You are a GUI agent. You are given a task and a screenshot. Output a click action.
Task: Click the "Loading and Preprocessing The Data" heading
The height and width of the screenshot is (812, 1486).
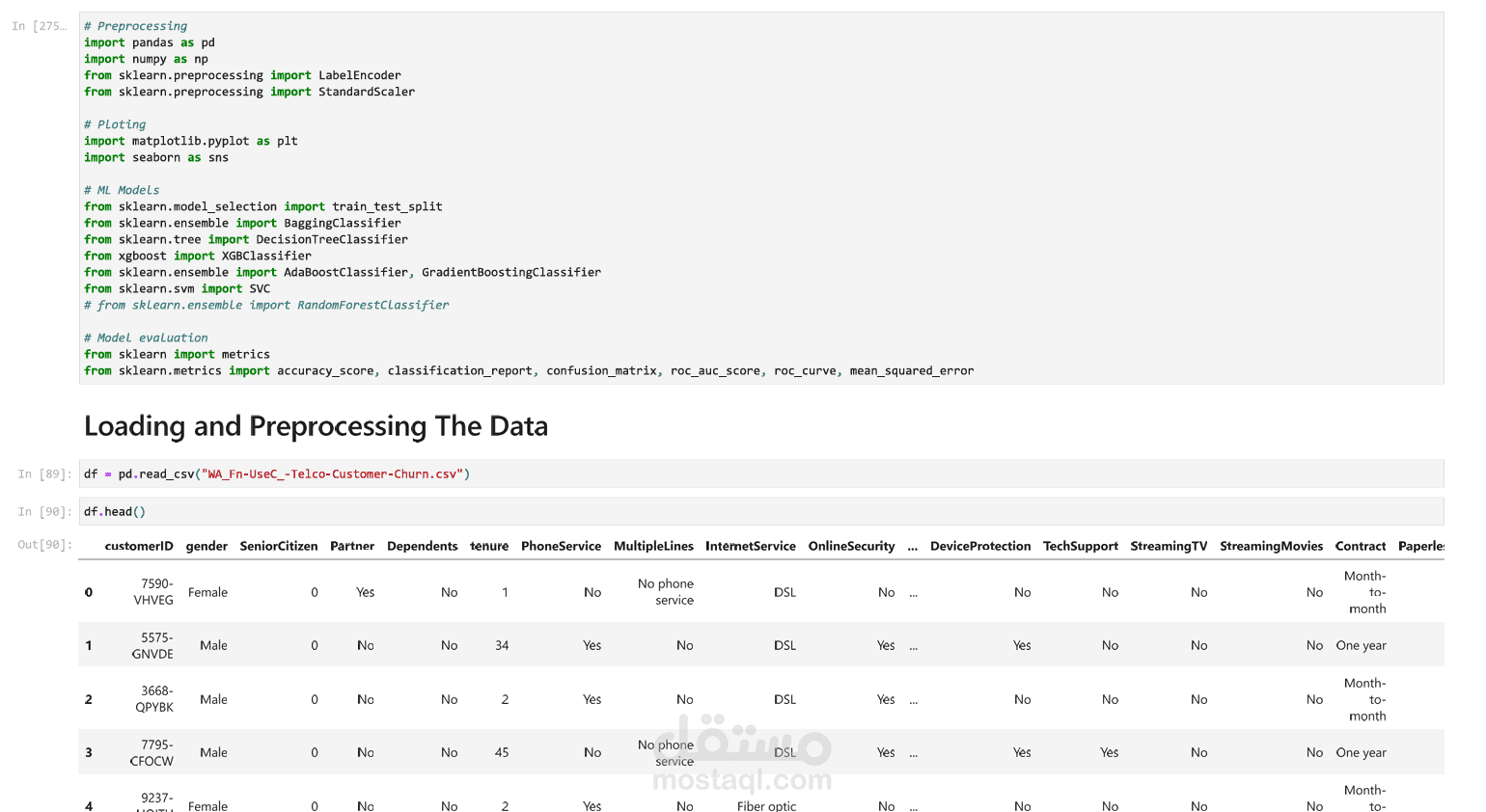coord(316,426)
